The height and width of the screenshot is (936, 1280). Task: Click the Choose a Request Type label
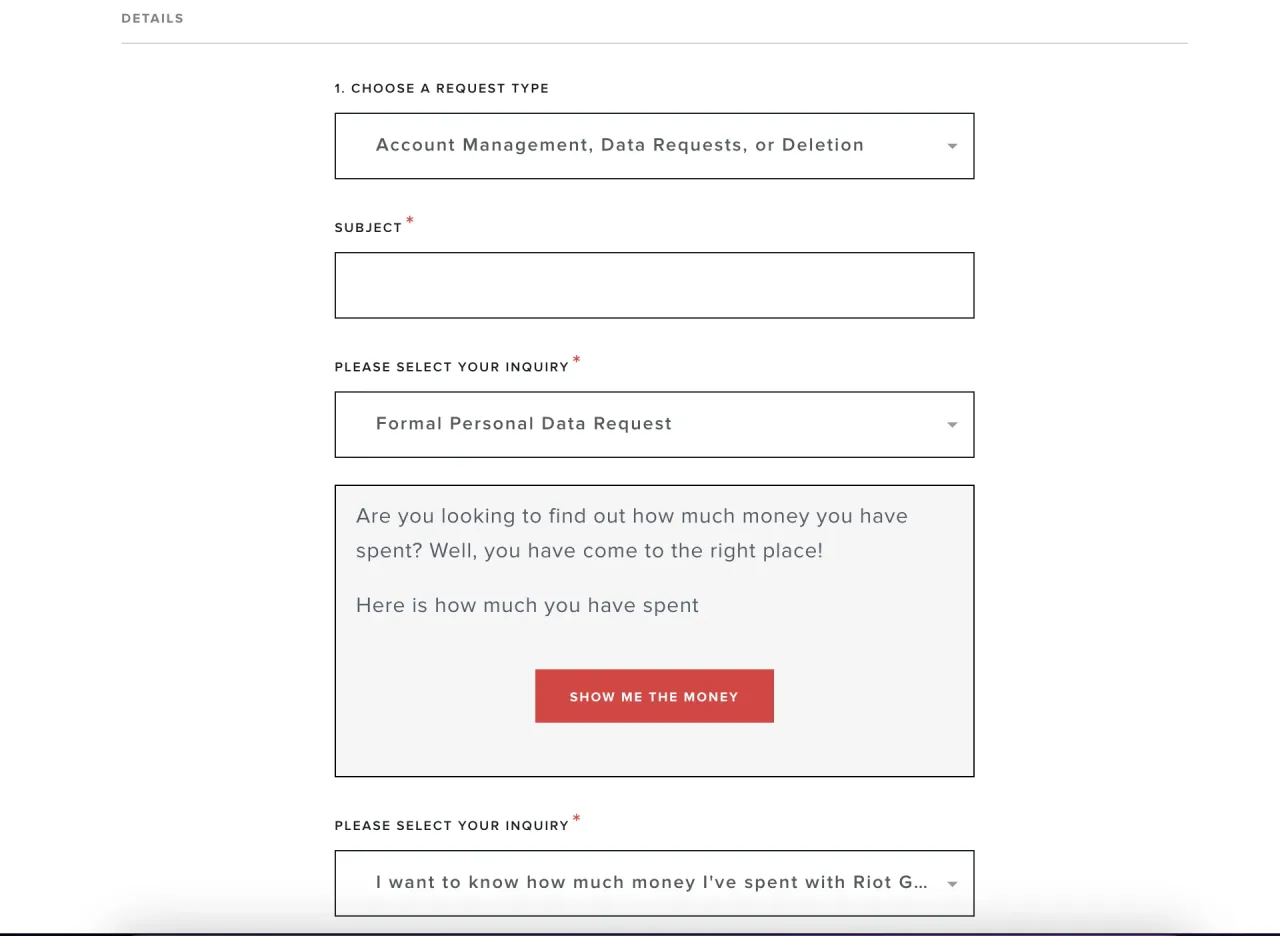click(x=441, y=88)
